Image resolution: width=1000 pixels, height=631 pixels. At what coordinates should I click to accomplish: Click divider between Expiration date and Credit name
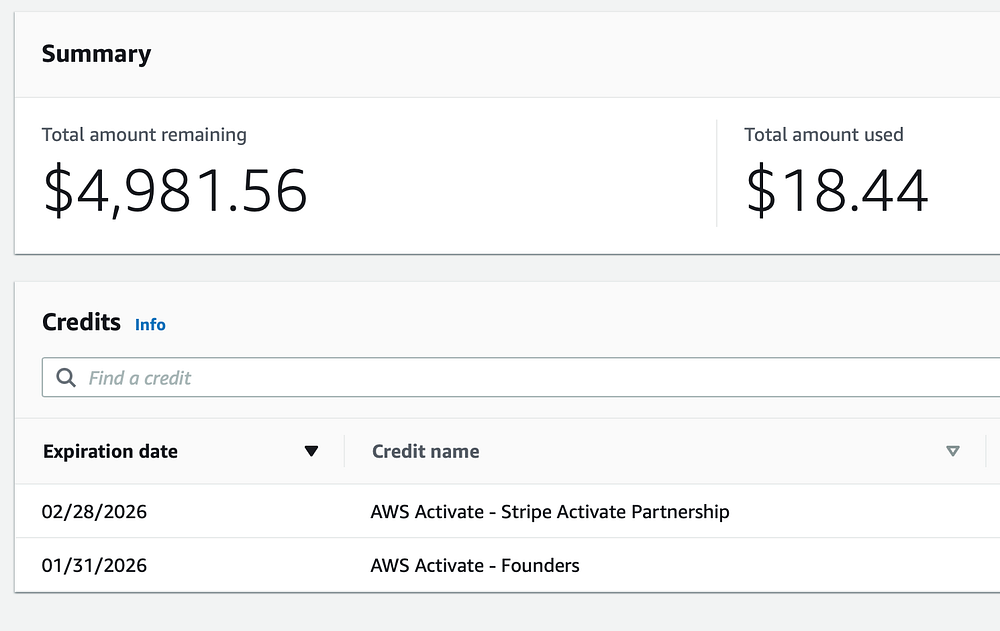point(344,451)
